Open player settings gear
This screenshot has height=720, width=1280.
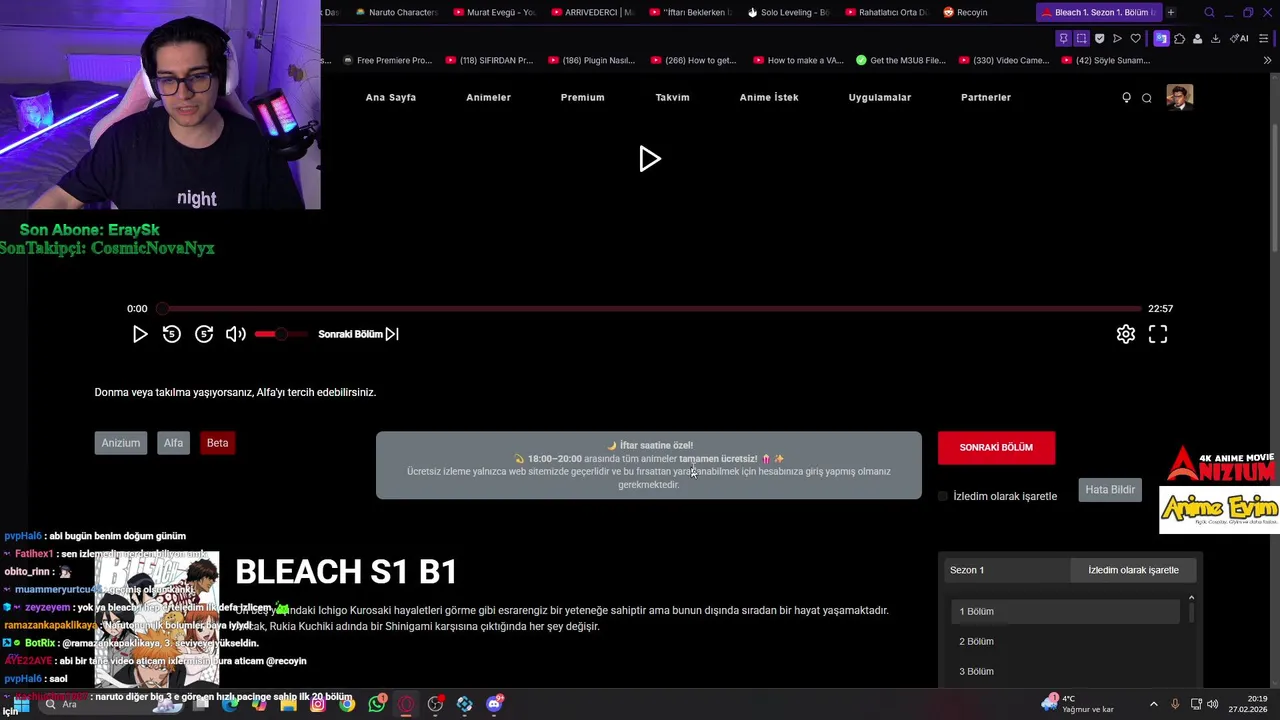pyautogui.click(x=1126, y=335)
